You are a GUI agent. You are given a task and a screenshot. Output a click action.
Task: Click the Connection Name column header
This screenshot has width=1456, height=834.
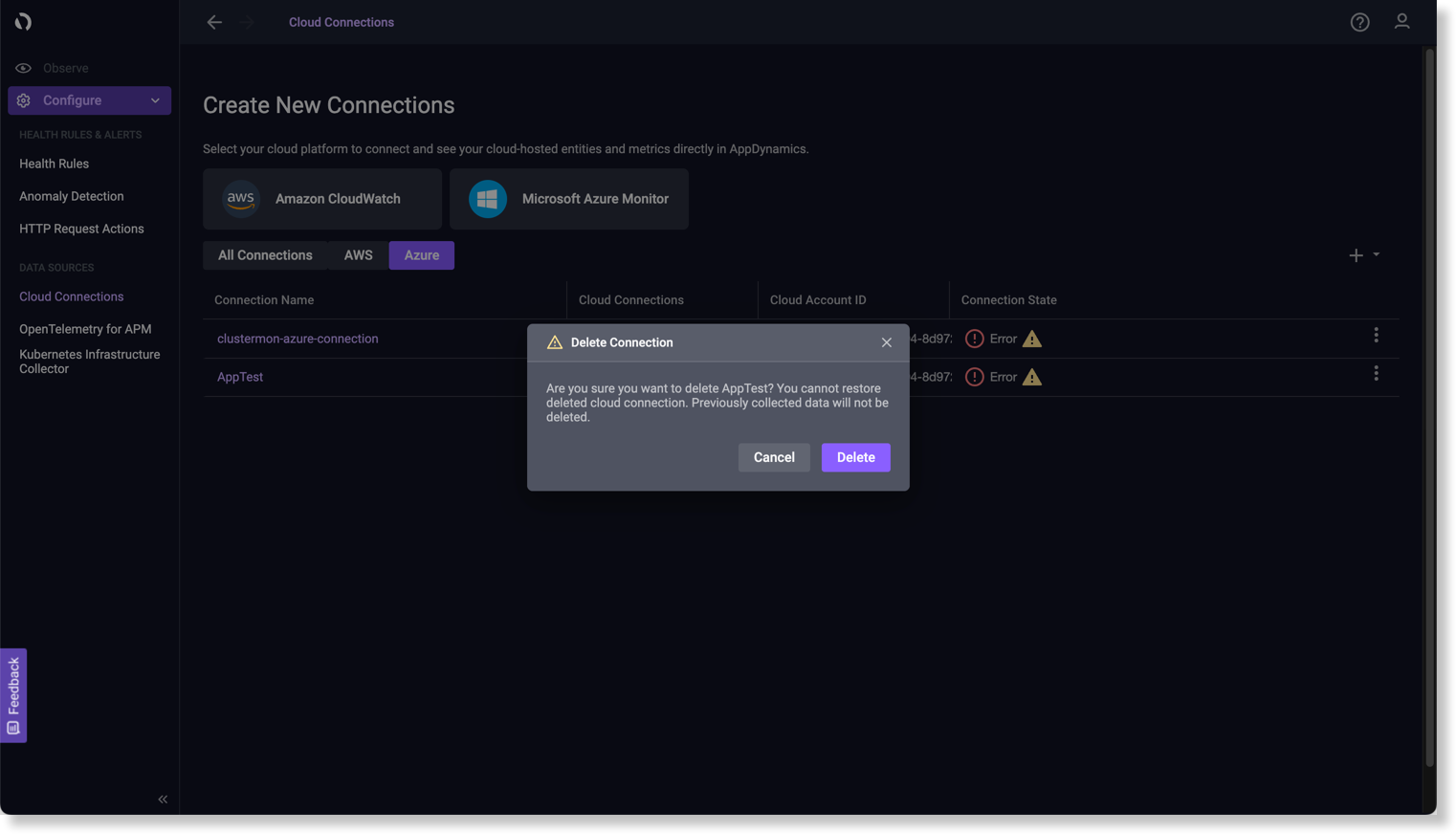point(264,300)
